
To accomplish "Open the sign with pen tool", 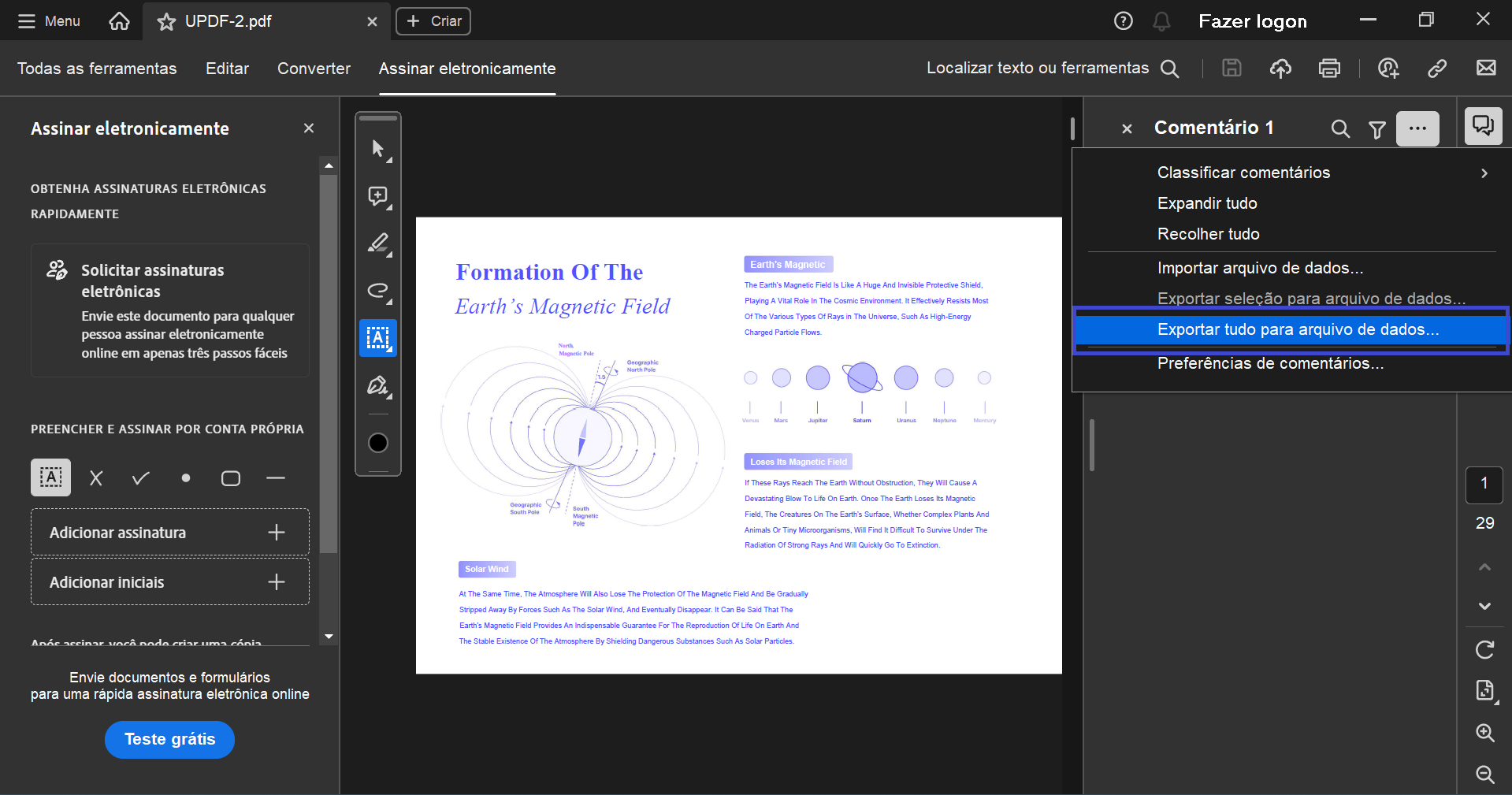I will (x=378, y=386).
